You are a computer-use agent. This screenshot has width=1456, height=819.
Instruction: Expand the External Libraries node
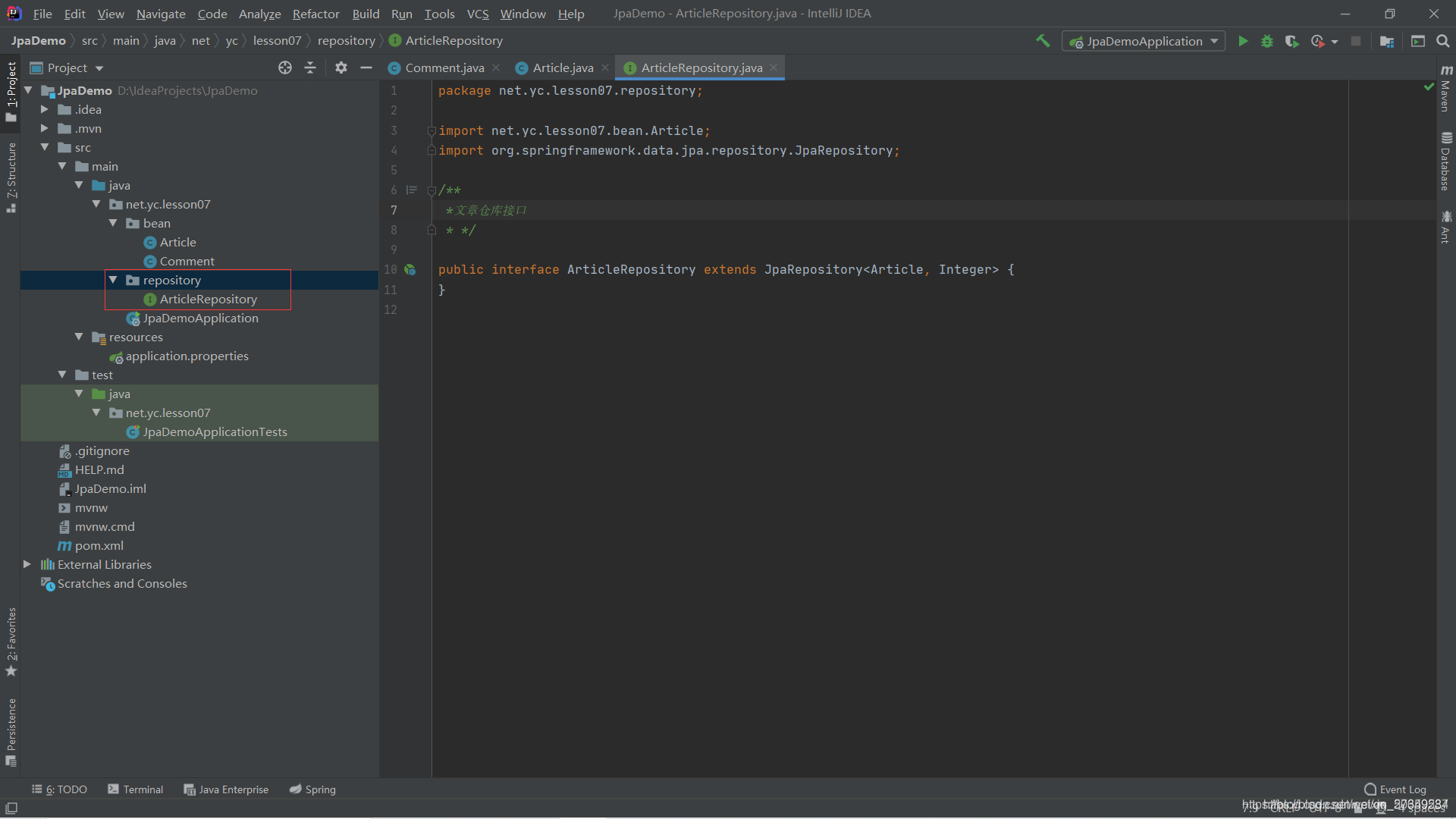(x=27, y=564)
